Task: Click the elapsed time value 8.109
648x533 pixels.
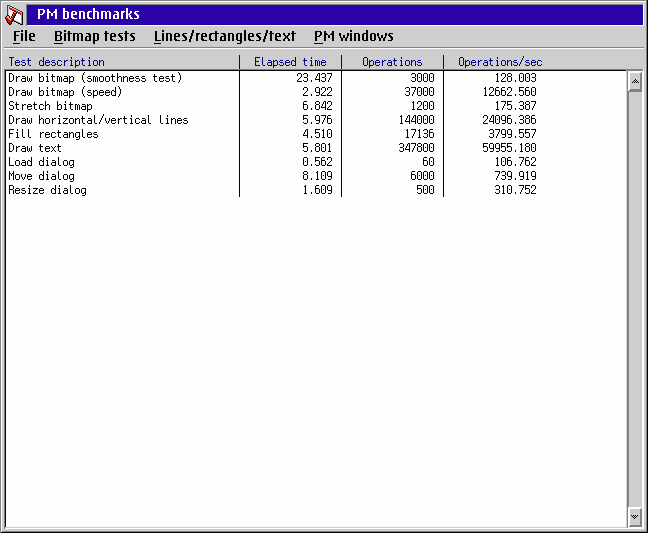Action: coord(317,176)
